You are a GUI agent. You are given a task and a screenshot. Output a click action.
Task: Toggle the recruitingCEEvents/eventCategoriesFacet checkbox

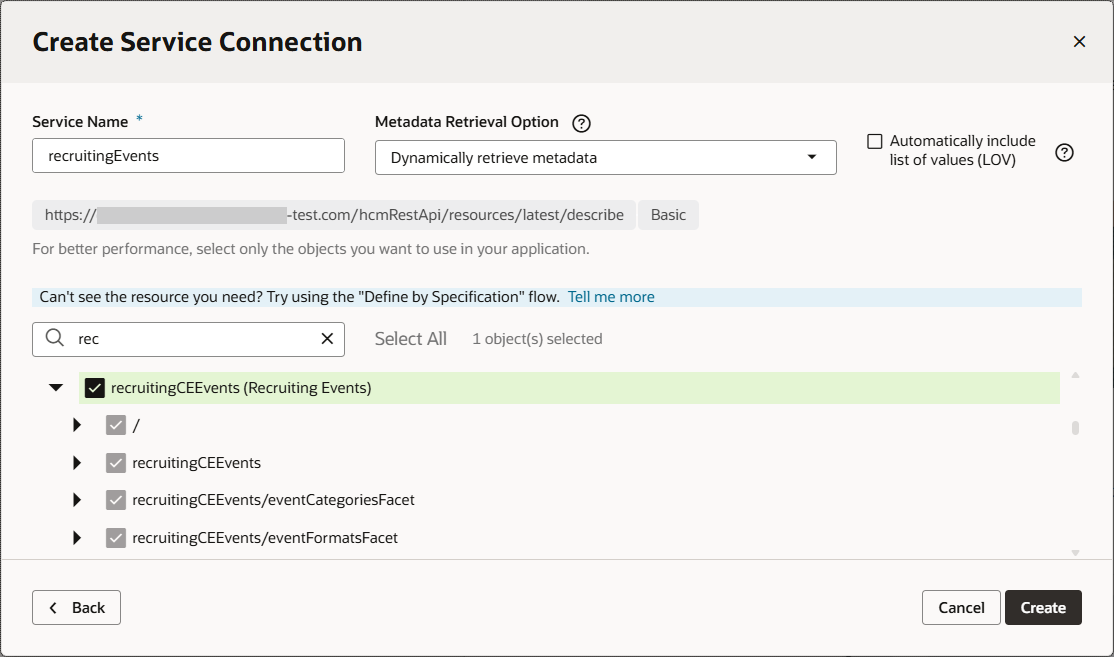pyautogui.click(x=115, y=499)
